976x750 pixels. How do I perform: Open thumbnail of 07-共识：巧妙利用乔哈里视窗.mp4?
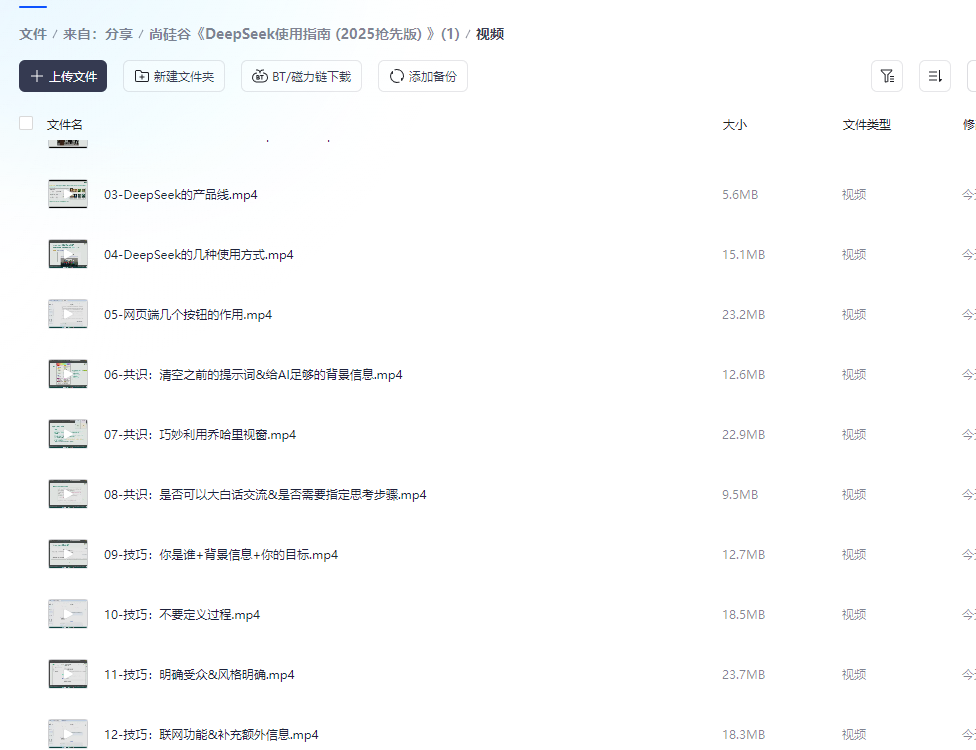coord(68,434)
